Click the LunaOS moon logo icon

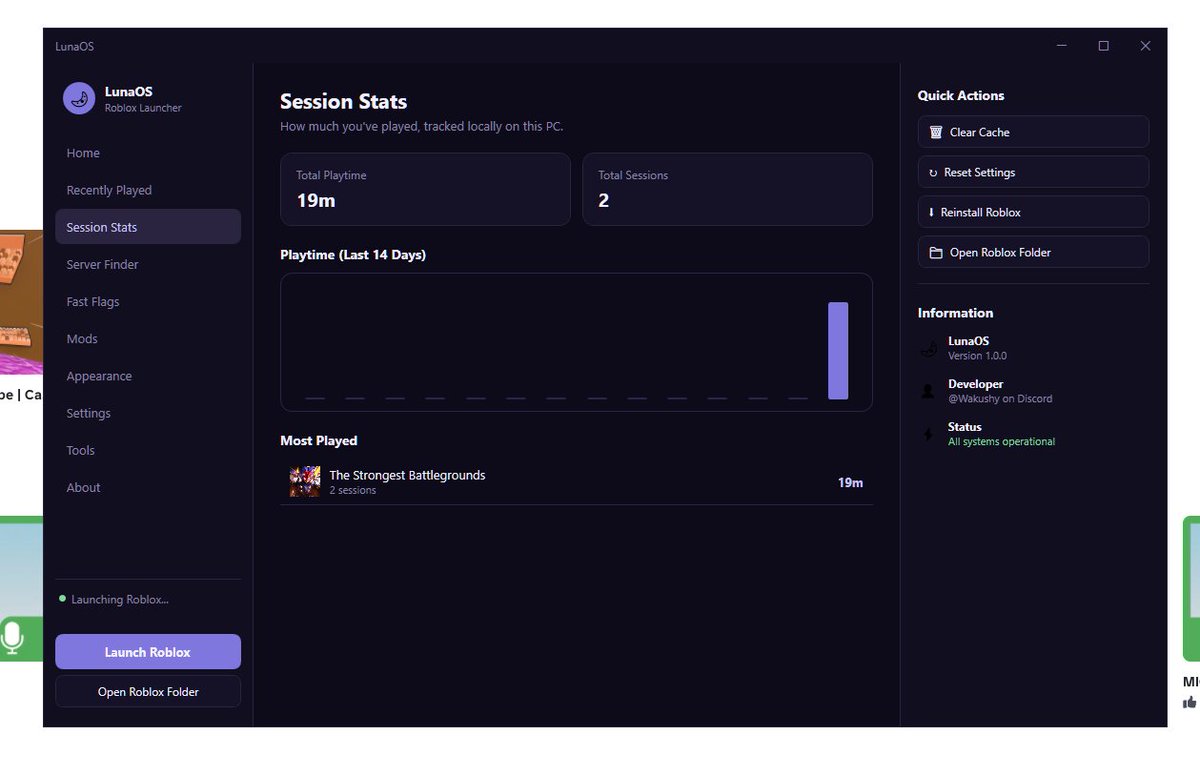tap(79, 98)
